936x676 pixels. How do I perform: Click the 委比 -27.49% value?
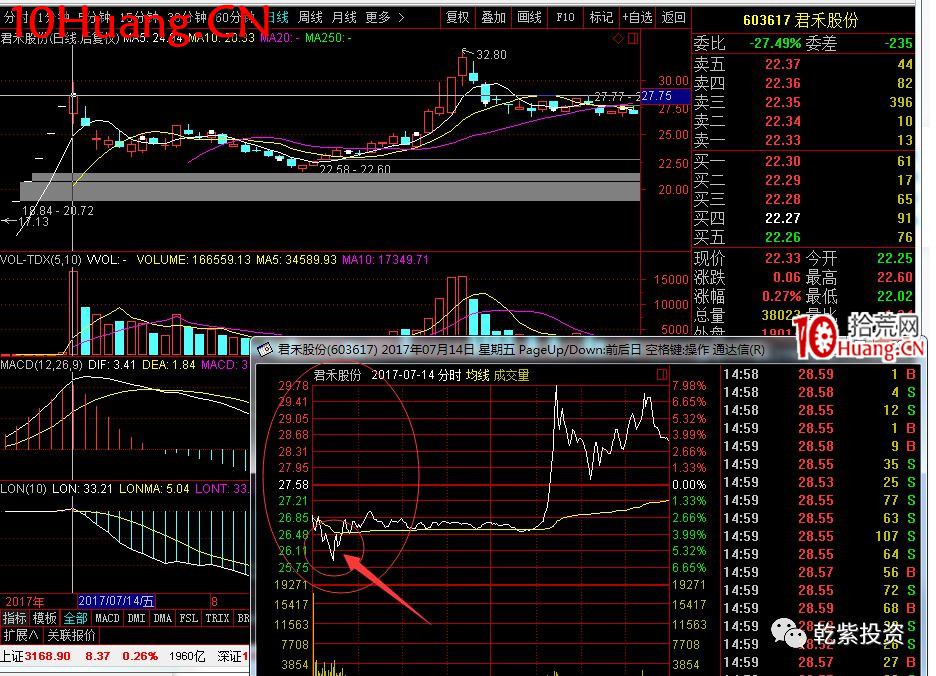pyautogui.click(x=775, y=44)
